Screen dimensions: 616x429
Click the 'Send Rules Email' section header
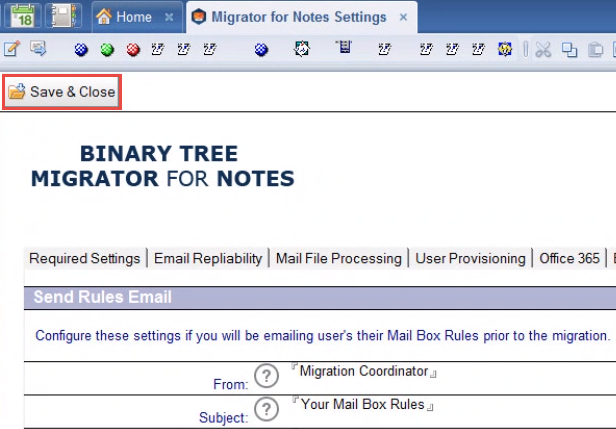(320, 297)
